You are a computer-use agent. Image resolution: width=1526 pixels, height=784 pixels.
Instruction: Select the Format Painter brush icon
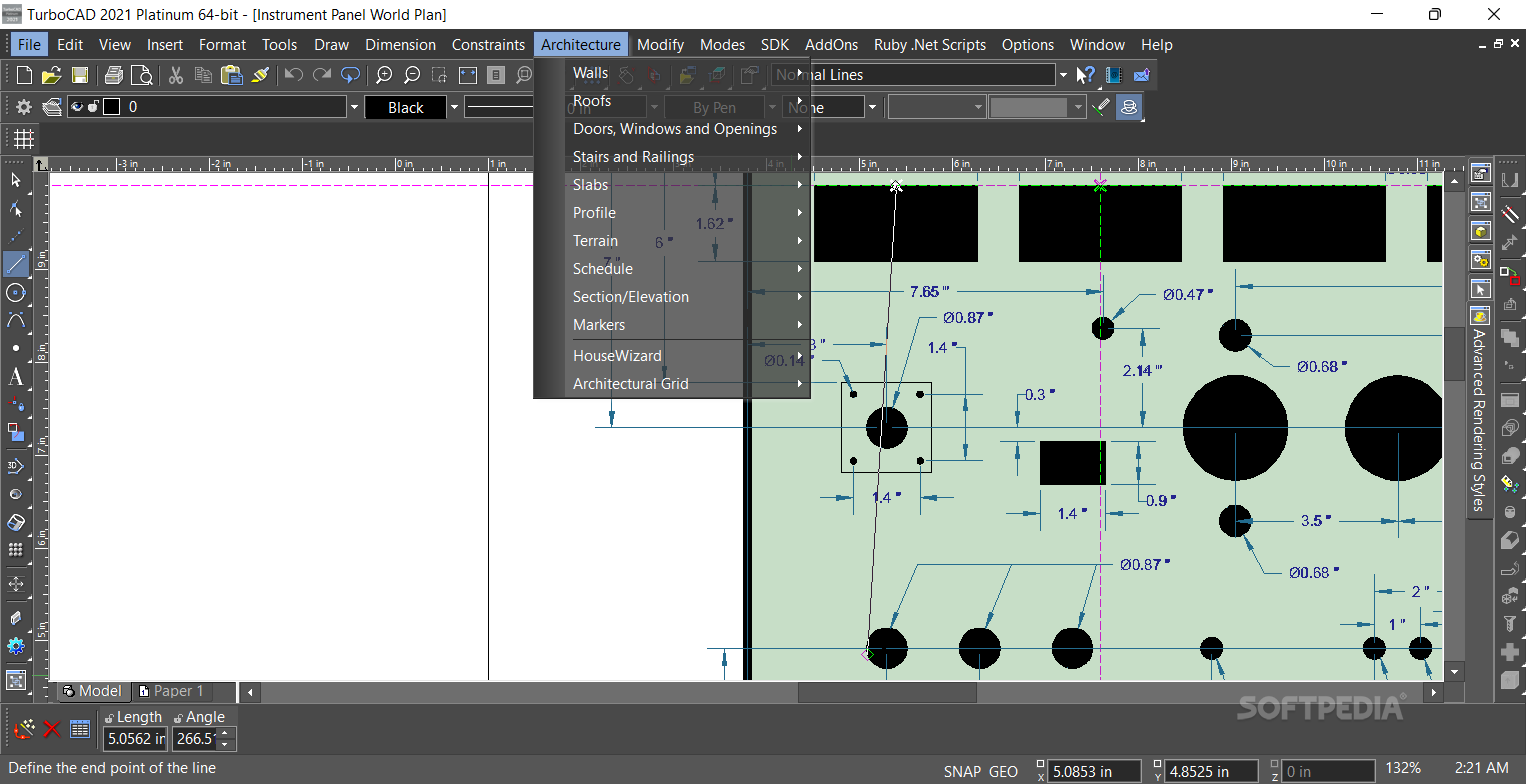click(260, 75)
